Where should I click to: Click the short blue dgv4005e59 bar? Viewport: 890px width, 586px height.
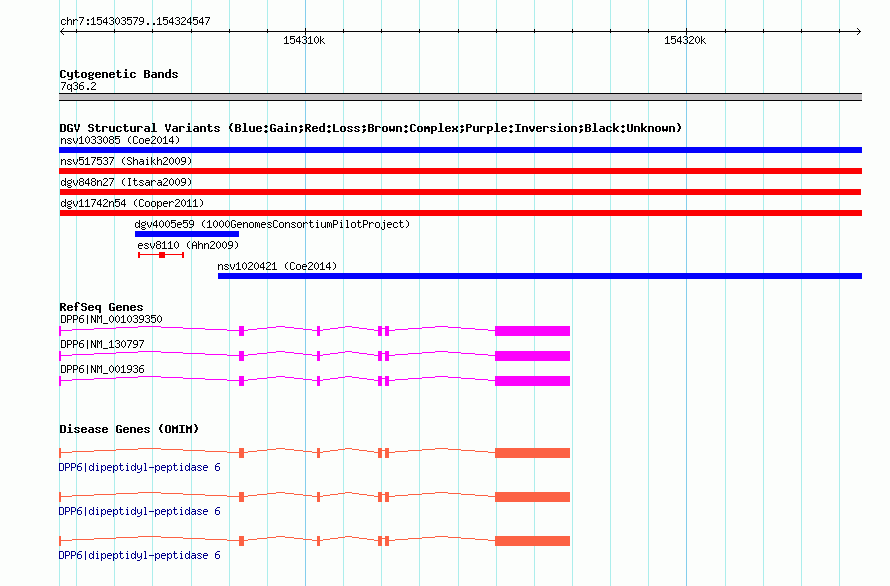[187, 234]
